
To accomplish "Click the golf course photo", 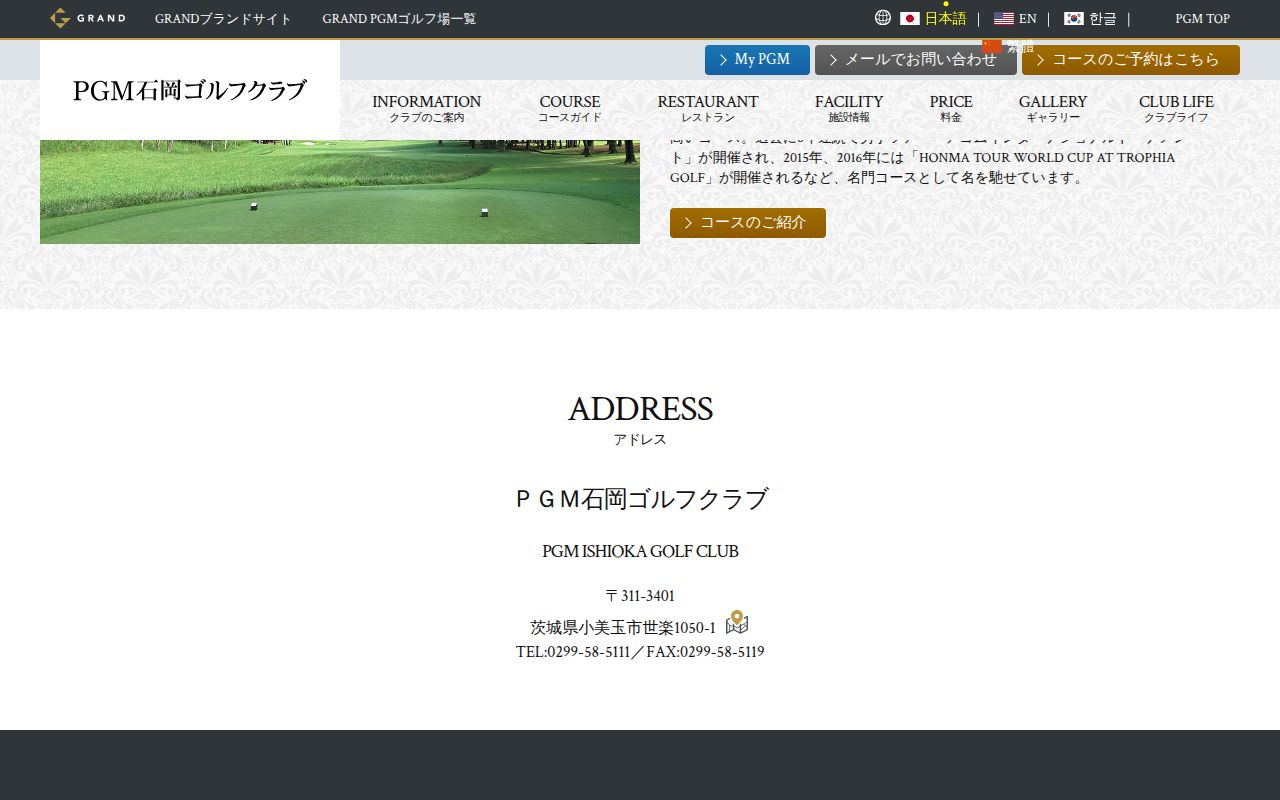I will [x=340, y=192].
